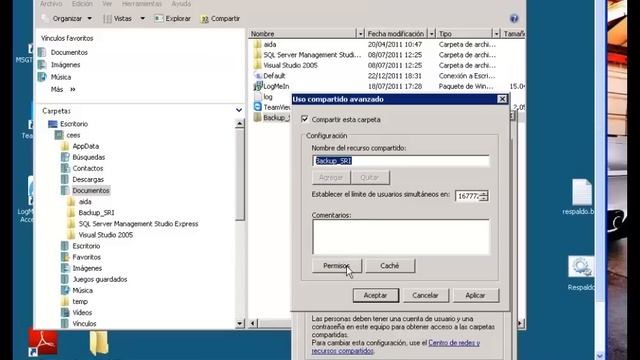Click the Comentarios text area
Image resolution: width=640 pixels, height=360 pixels.
pos(400,237)
